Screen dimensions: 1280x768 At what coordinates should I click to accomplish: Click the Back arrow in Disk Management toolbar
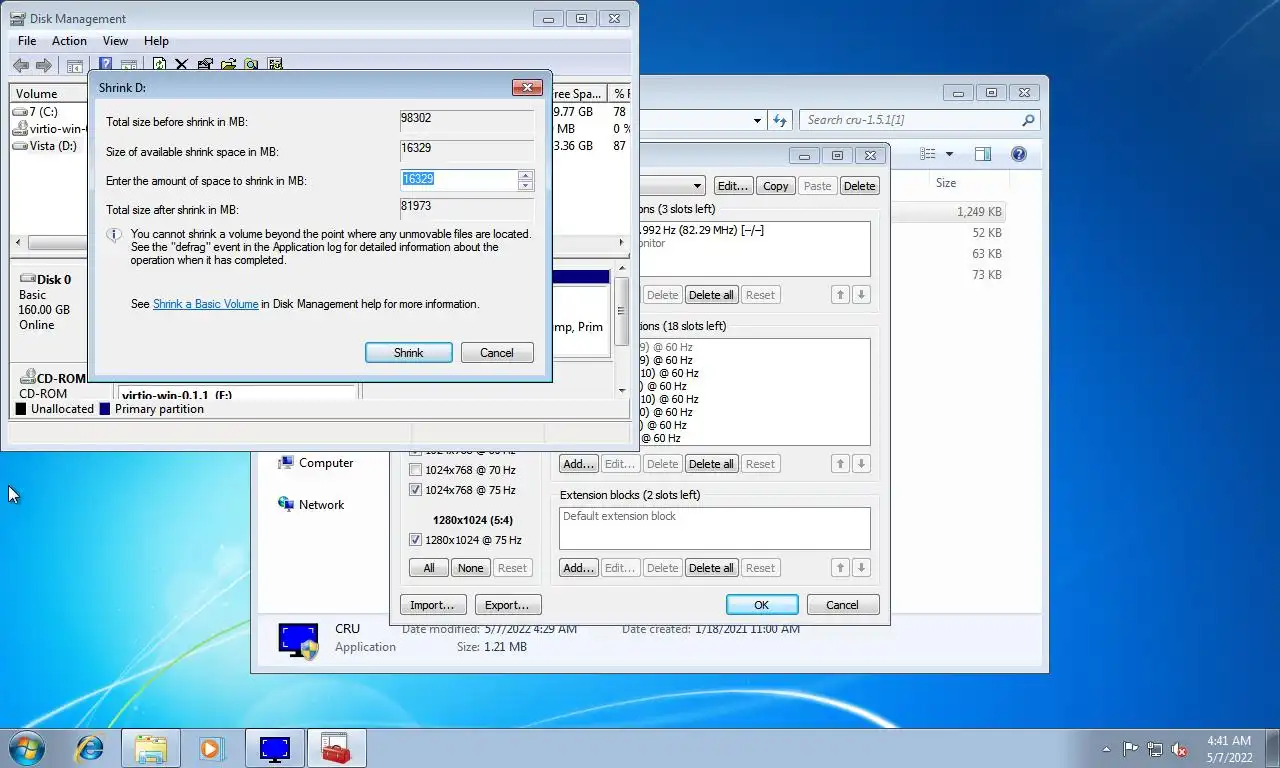pos(21,65)
